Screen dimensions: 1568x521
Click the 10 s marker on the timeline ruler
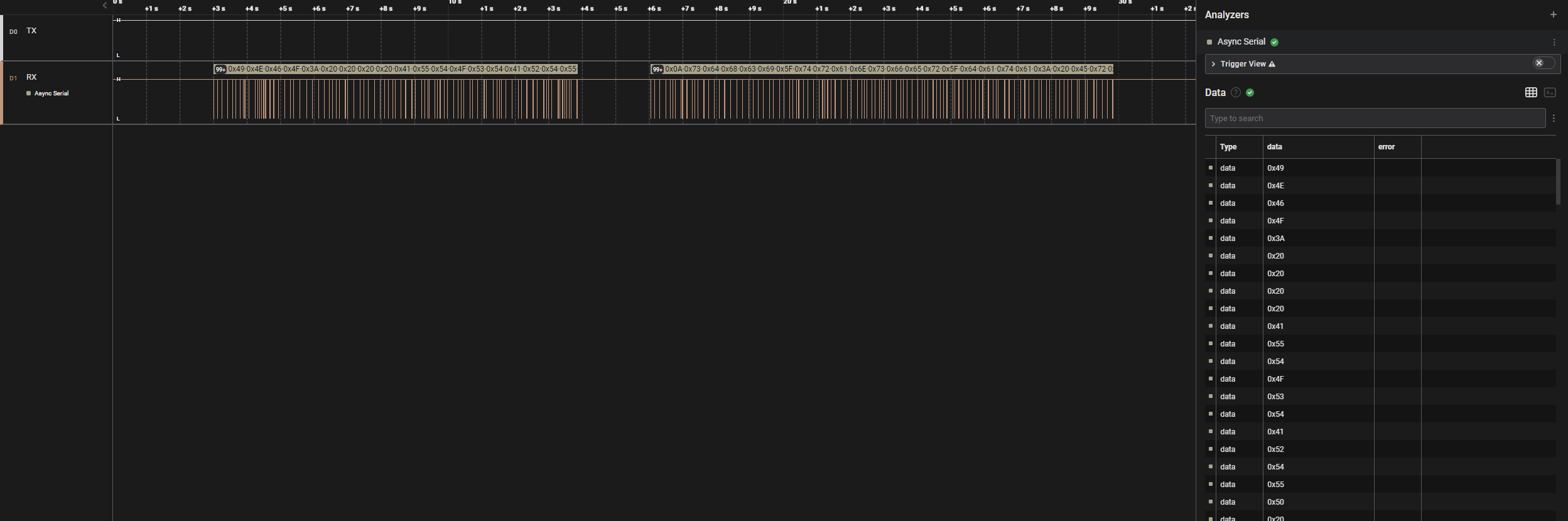(455, 3)
